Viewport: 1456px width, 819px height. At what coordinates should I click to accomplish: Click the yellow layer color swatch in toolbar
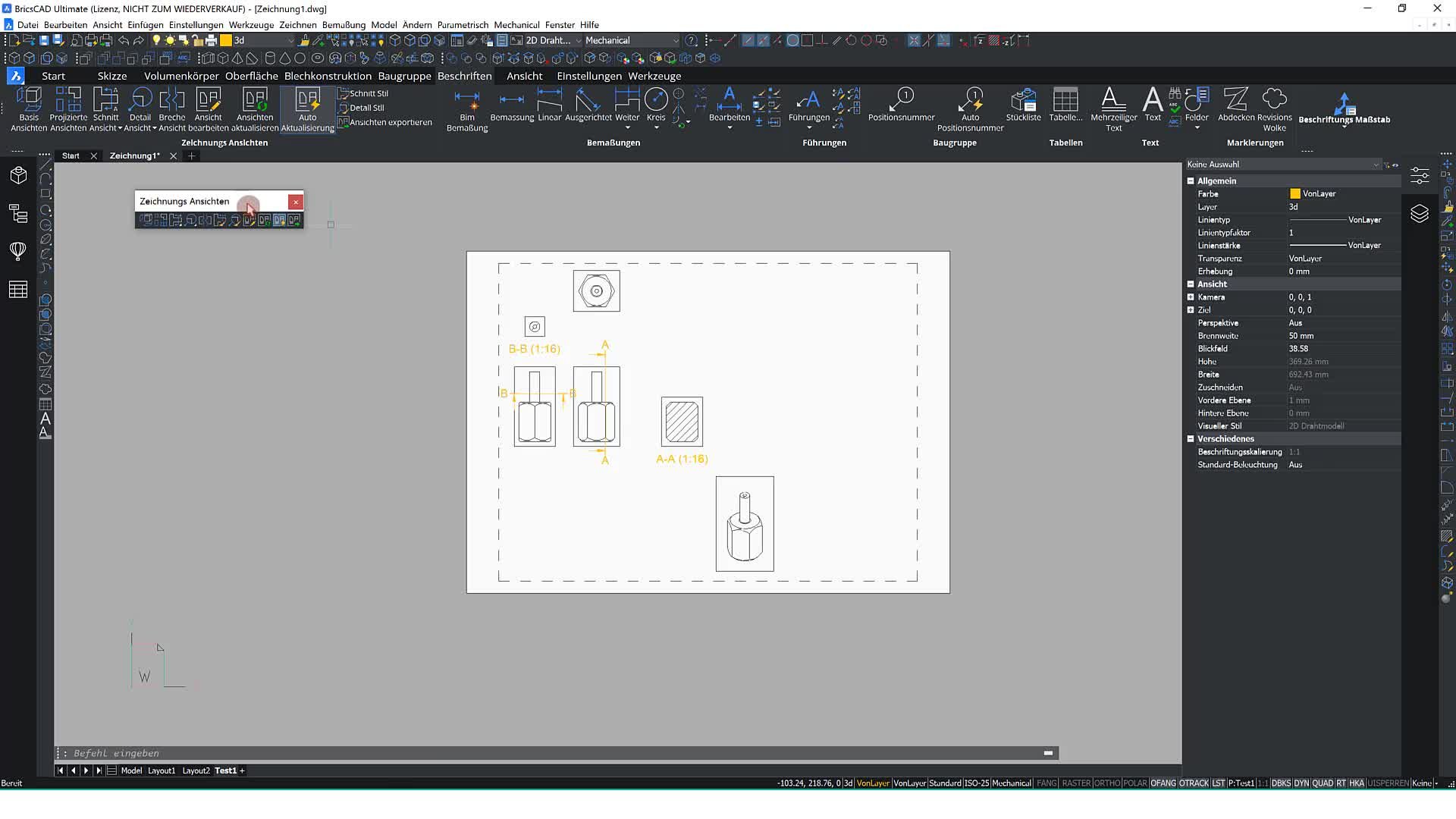click(225, 40)
